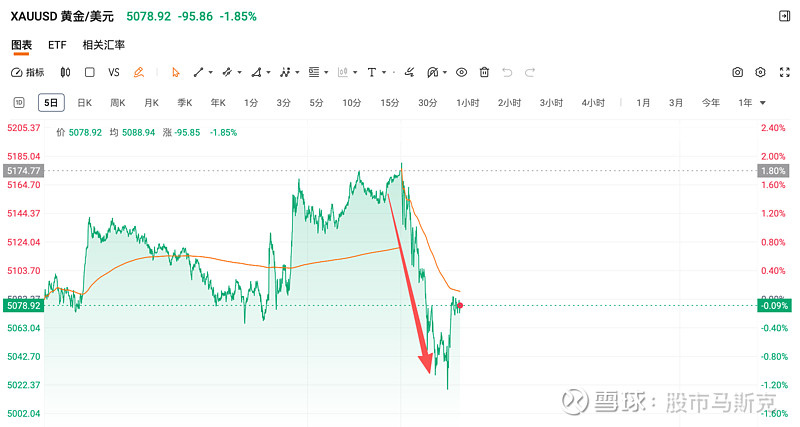Delete drawings with the trash icon
The height and width of the screenshot is (427, 800).
click(484, 72)
